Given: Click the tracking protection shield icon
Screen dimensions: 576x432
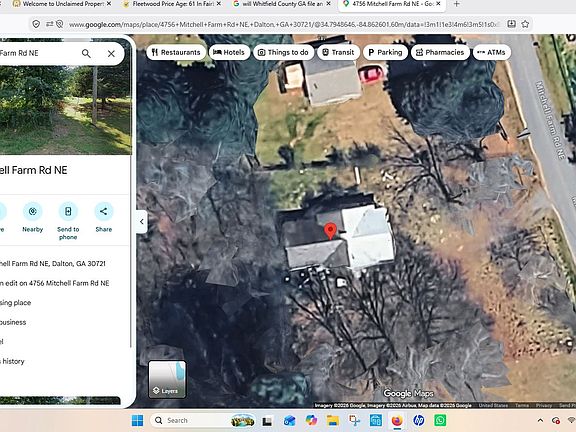Looking at the screenshot, I should 36,24.
